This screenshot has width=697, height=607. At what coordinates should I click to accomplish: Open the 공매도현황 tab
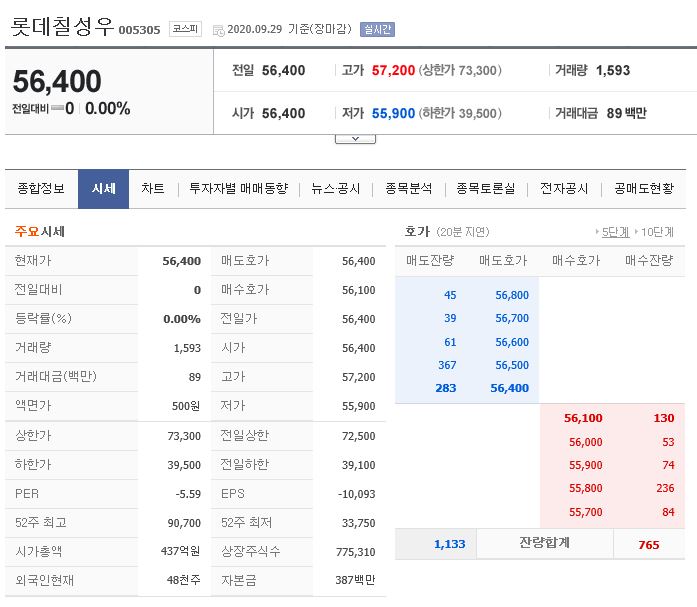pyautogui.click(x=644, y=188)
